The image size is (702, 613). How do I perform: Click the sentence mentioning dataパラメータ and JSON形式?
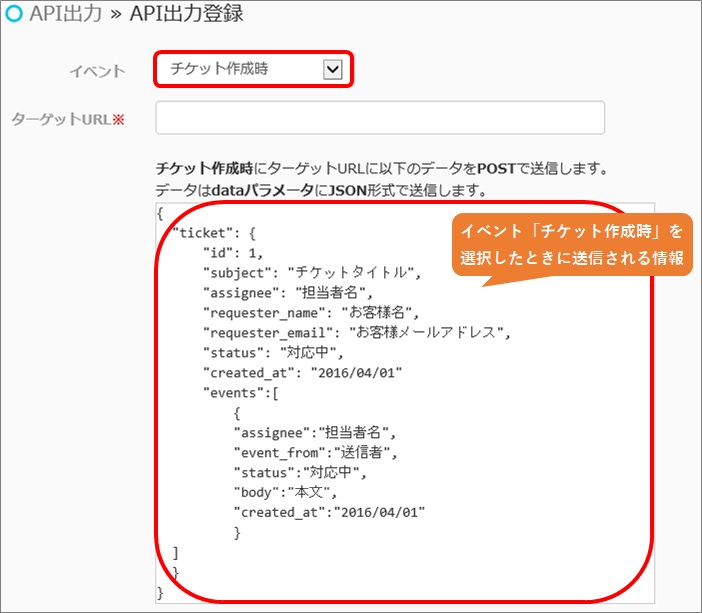click(321, 191)
